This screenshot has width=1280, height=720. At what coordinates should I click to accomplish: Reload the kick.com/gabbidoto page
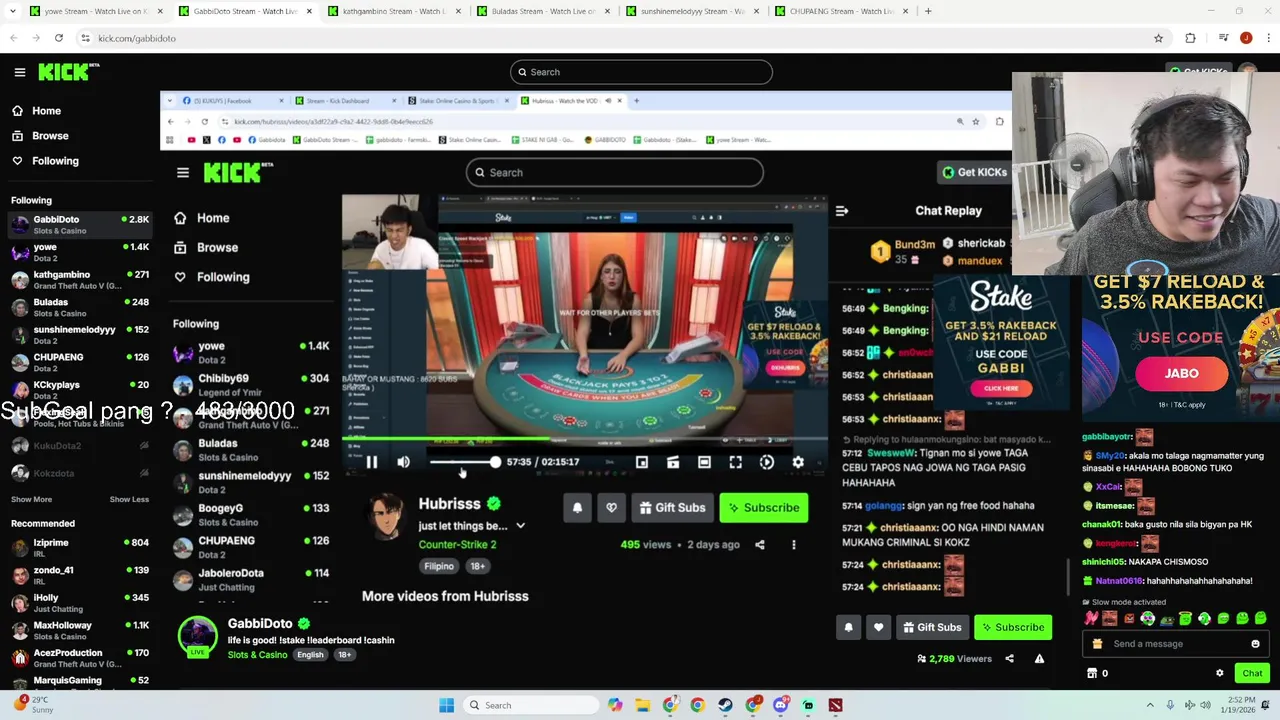tap(59, 38)
